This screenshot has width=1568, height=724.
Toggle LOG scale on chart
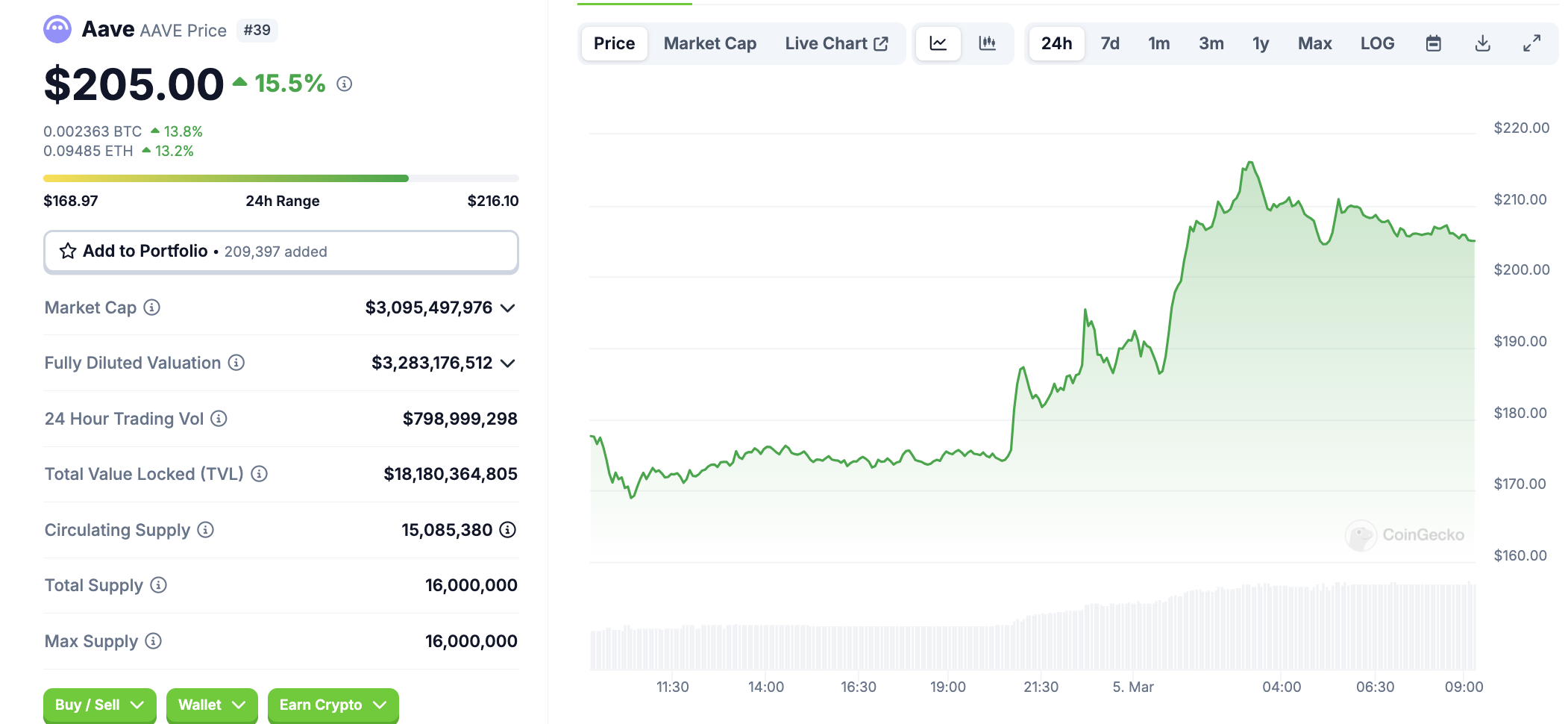coord(1377,43)
